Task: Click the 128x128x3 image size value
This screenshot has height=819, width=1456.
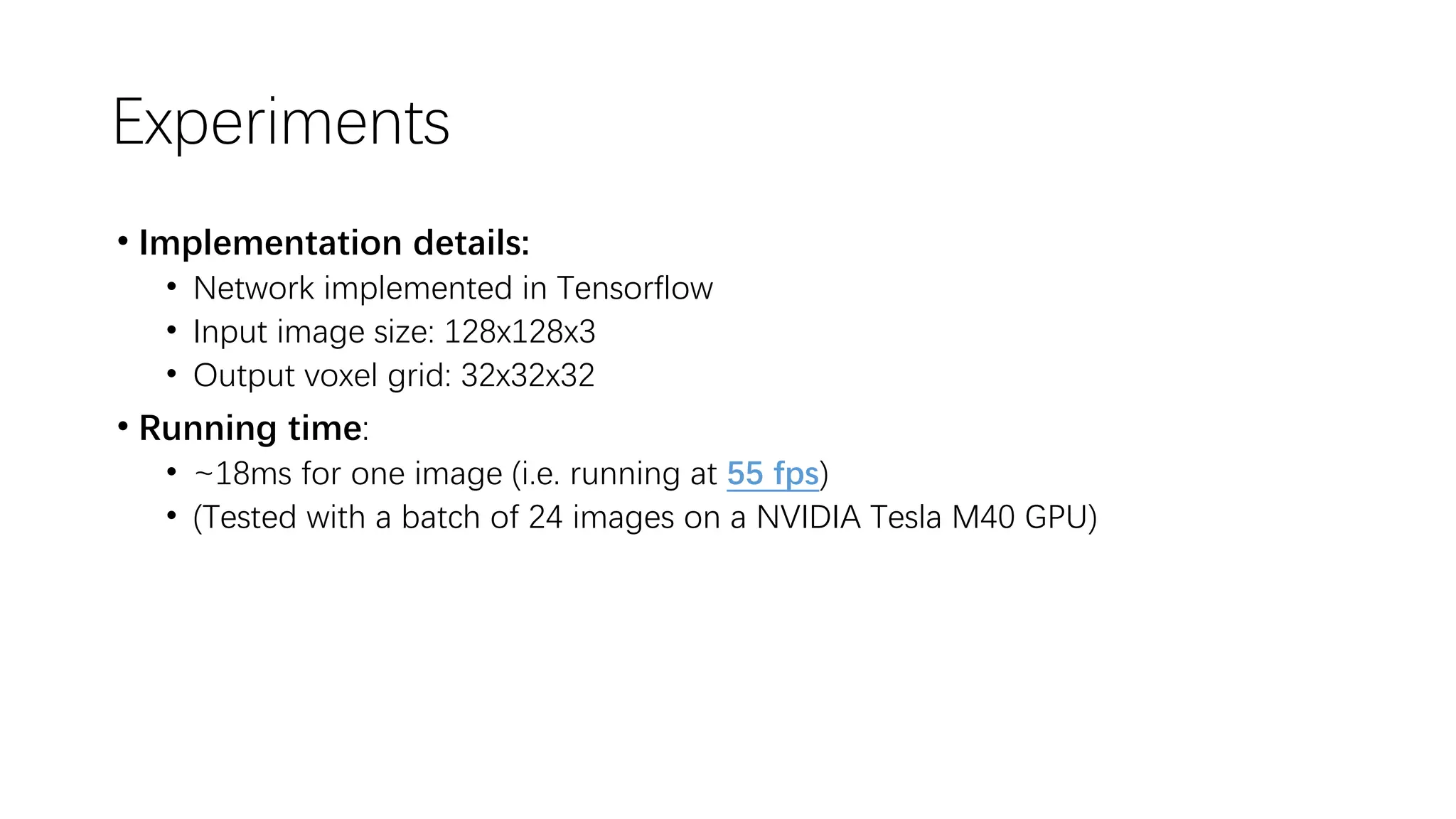Action: (x=520, y=332)
